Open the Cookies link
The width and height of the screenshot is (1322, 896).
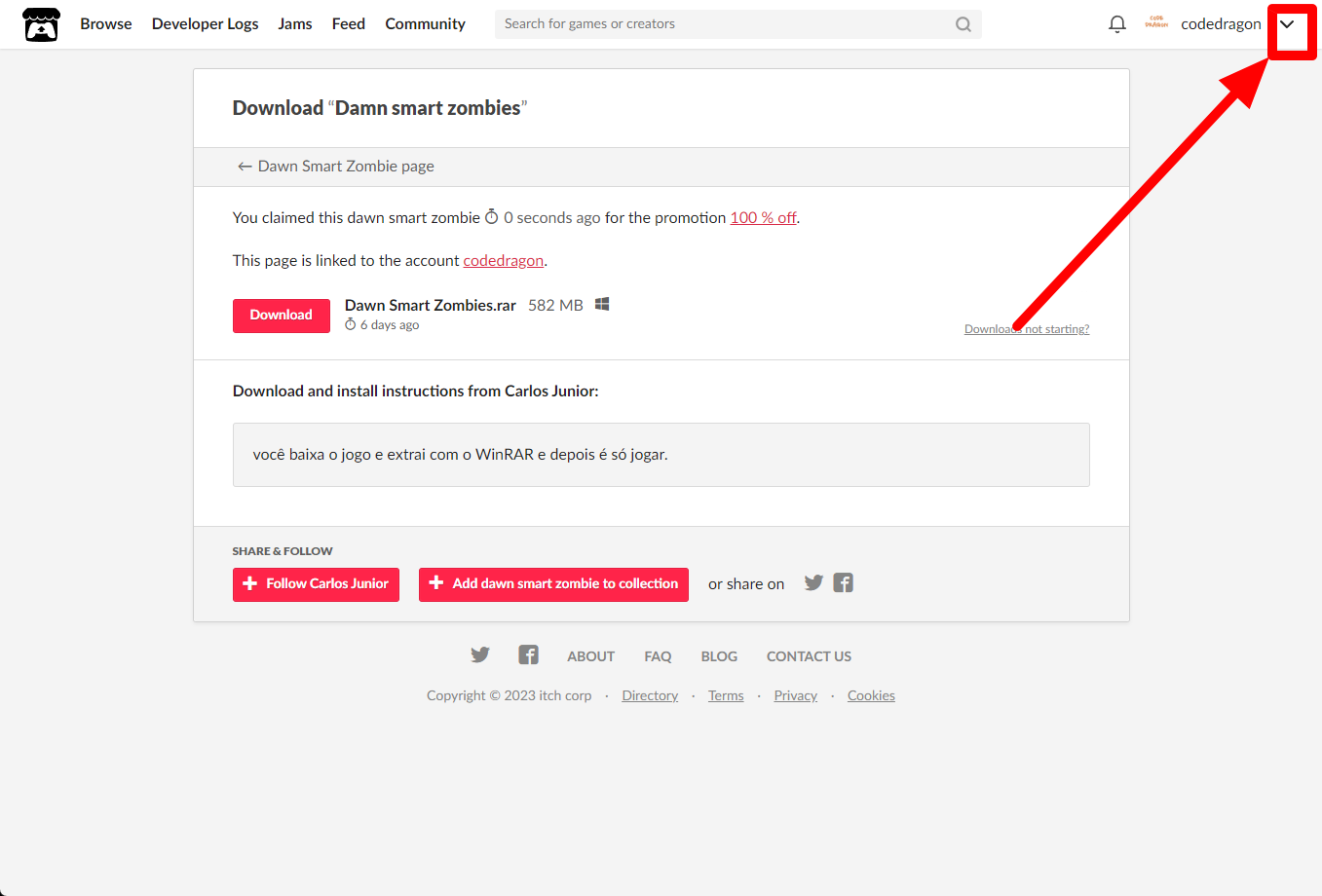(x=871, y=695)
